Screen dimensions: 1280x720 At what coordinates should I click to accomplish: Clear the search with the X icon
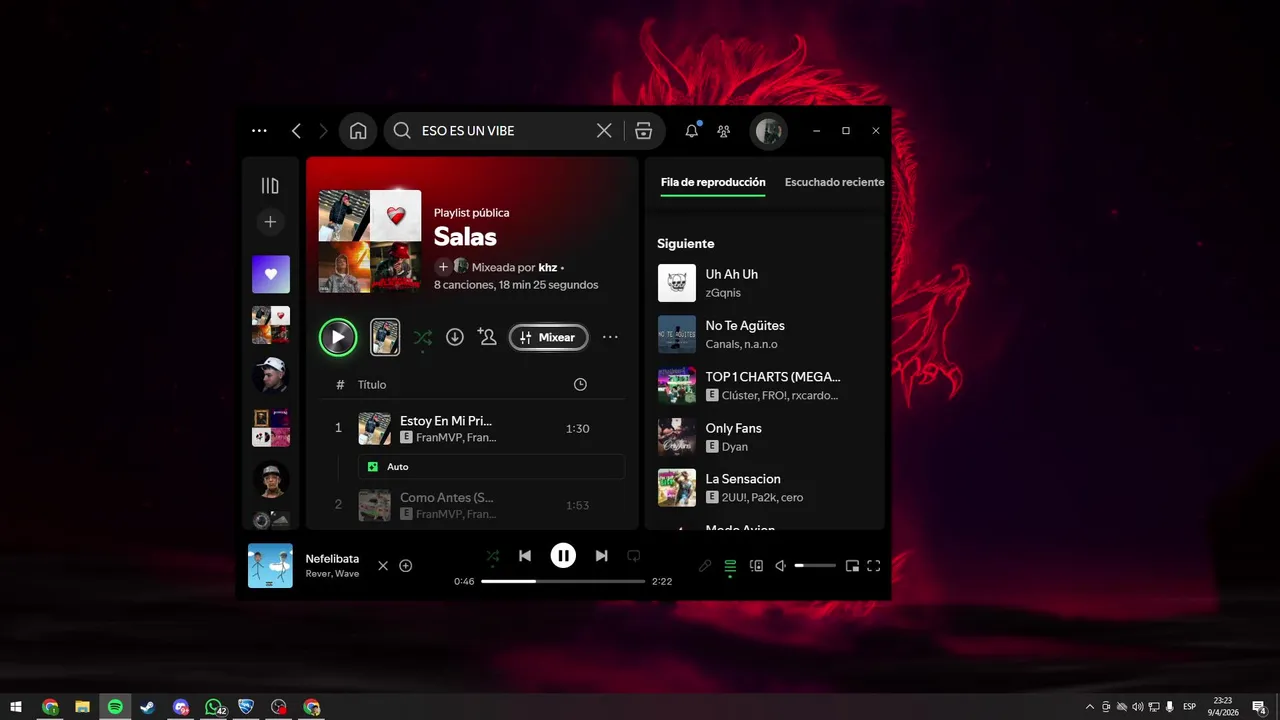tap(604, 131)
